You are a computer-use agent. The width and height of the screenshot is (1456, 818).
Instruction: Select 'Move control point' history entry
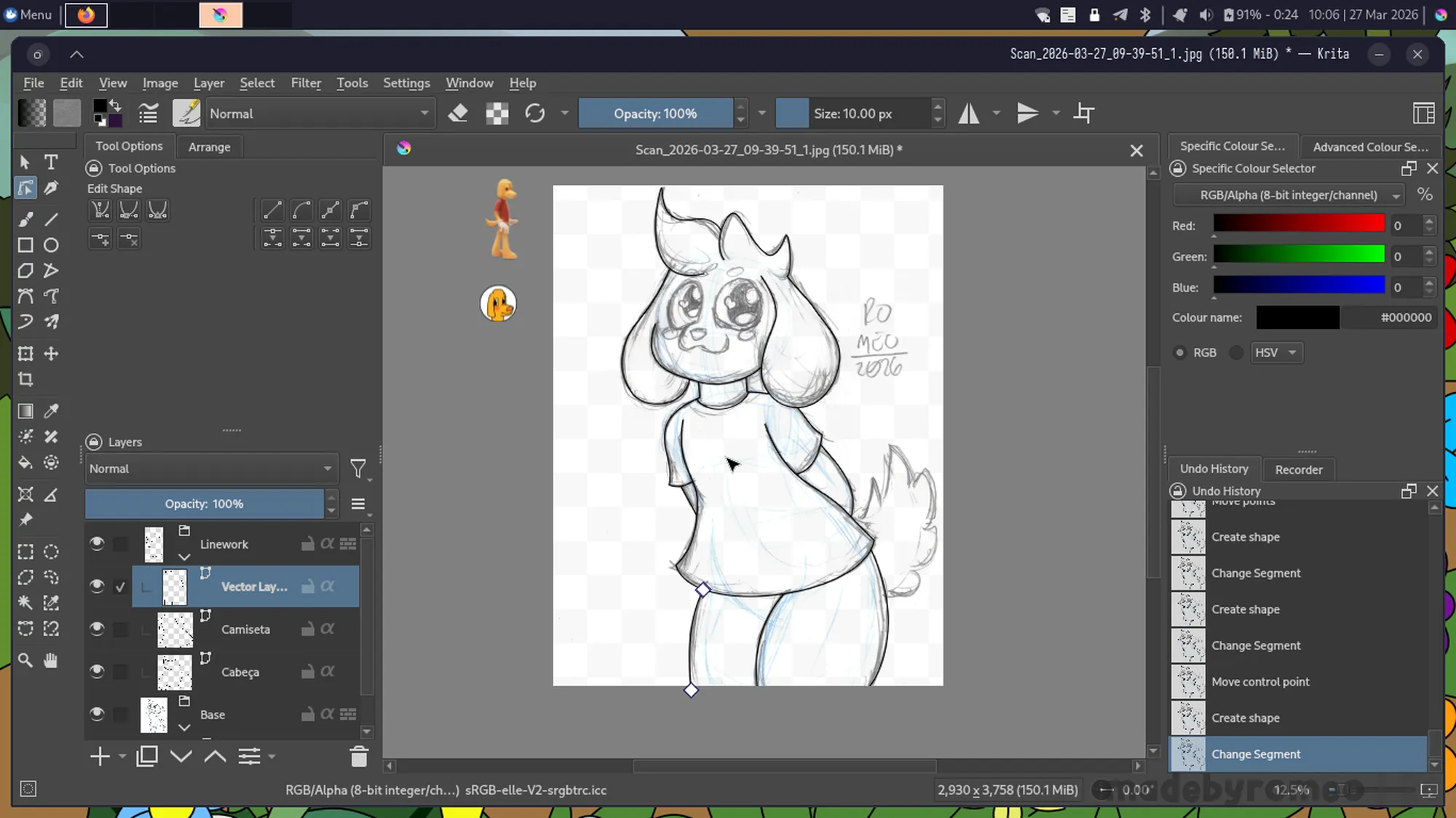point(1260,682)
